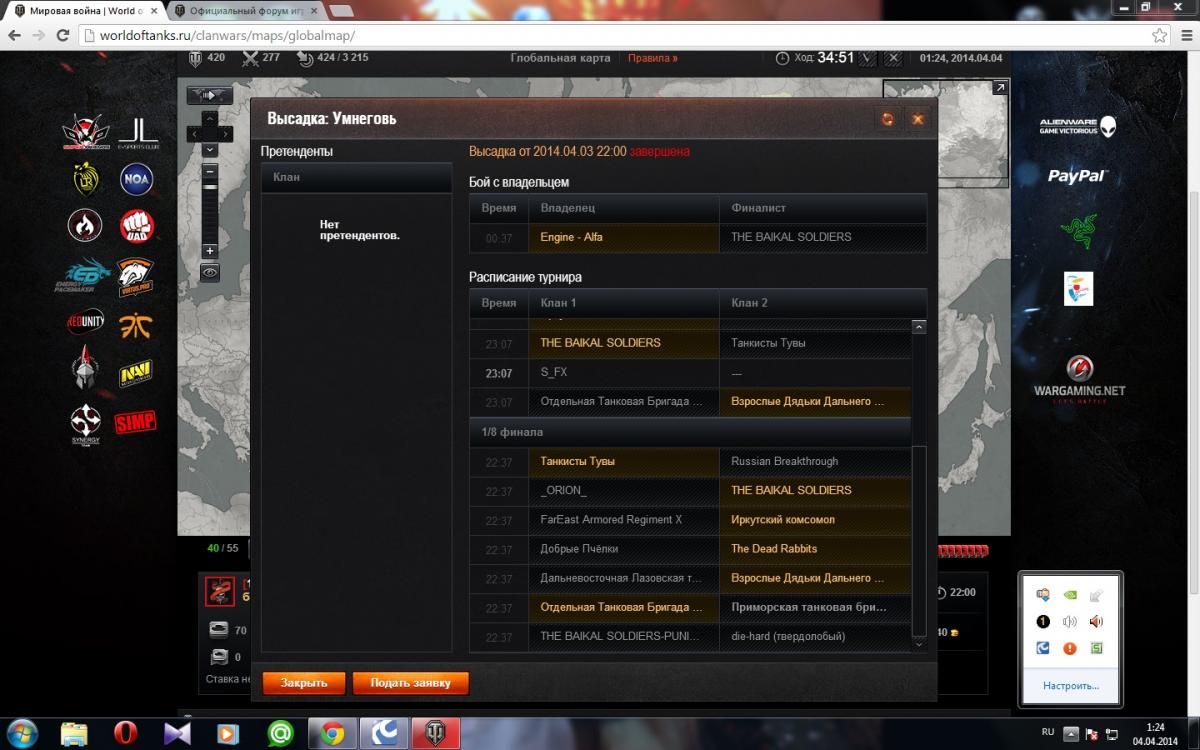Toggle the eye visibility button on the map
1200x750 pixels.
click(x=209, y=272)
